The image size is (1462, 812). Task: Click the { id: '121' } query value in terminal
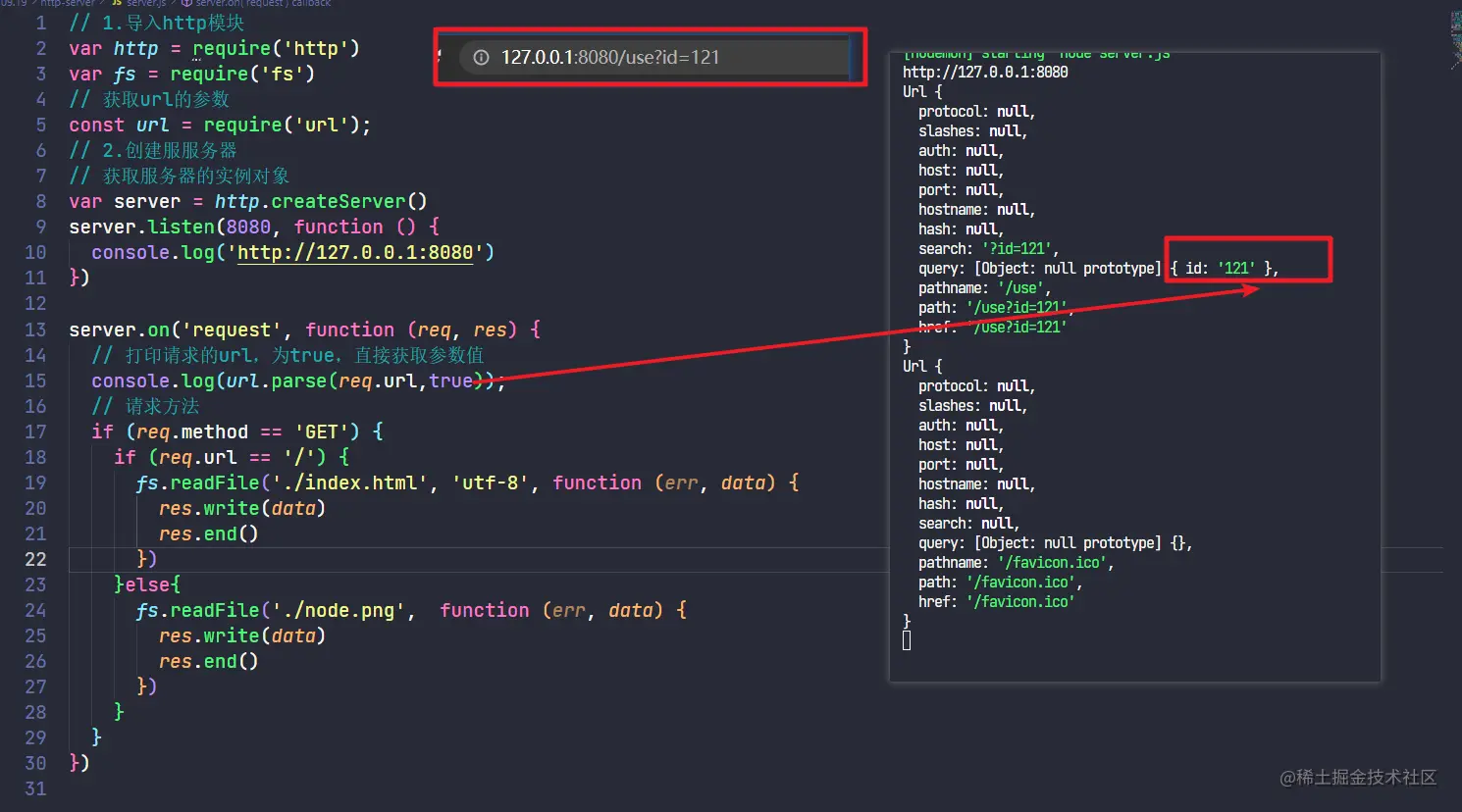[1225, 268]
